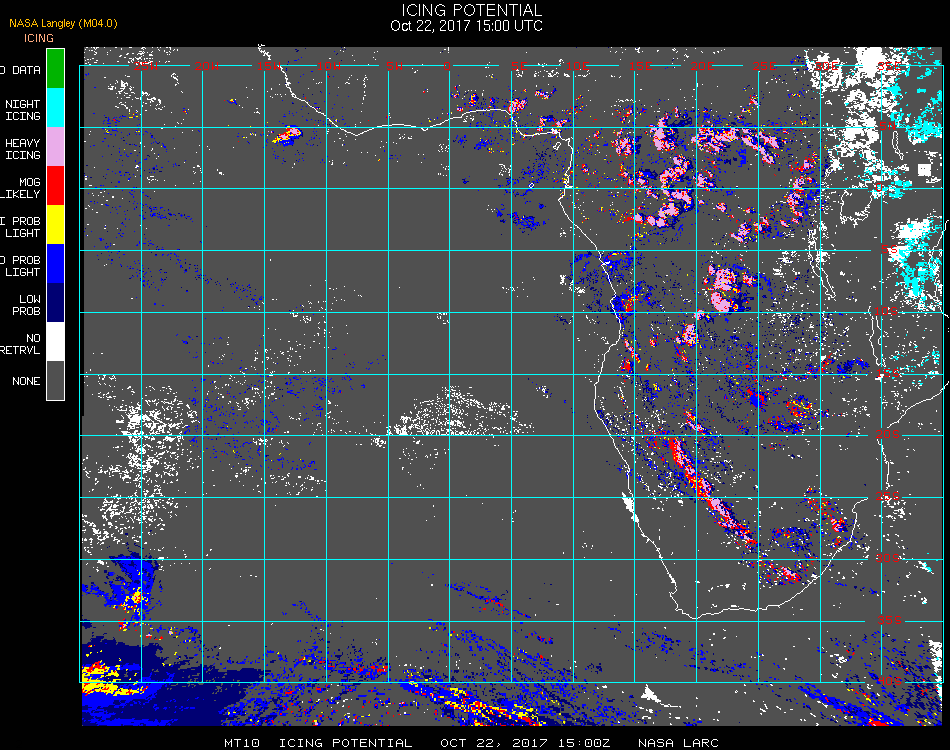Click the pink HEAVY ICING legend swatch
This screenshot has width=950, height=750.
coord(55,147)
